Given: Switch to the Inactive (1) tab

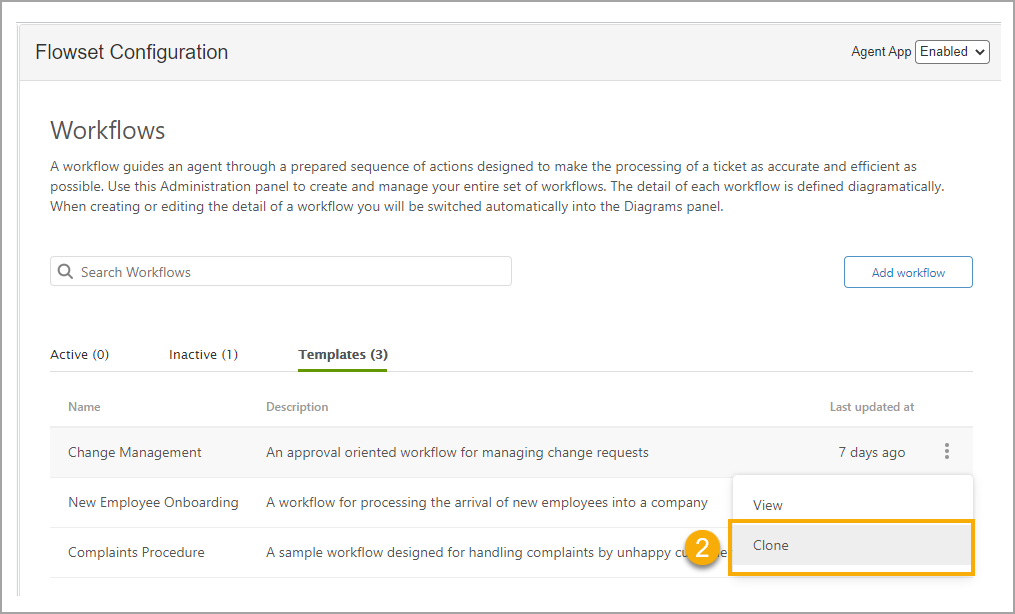Looking at the screenshot, I should point(203,355).
